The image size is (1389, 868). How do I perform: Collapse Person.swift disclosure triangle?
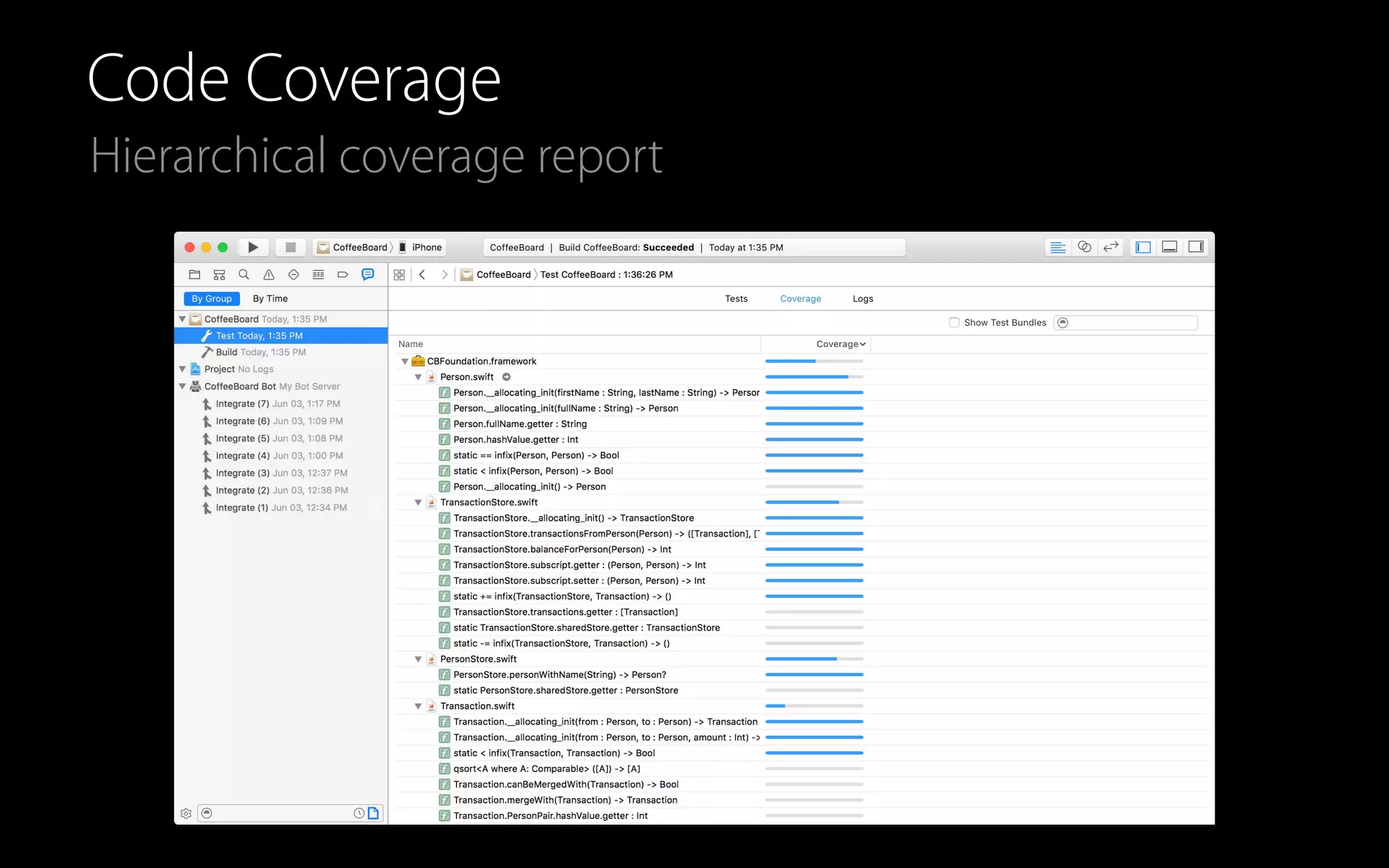pyautogui.click(x=418, y=377)
